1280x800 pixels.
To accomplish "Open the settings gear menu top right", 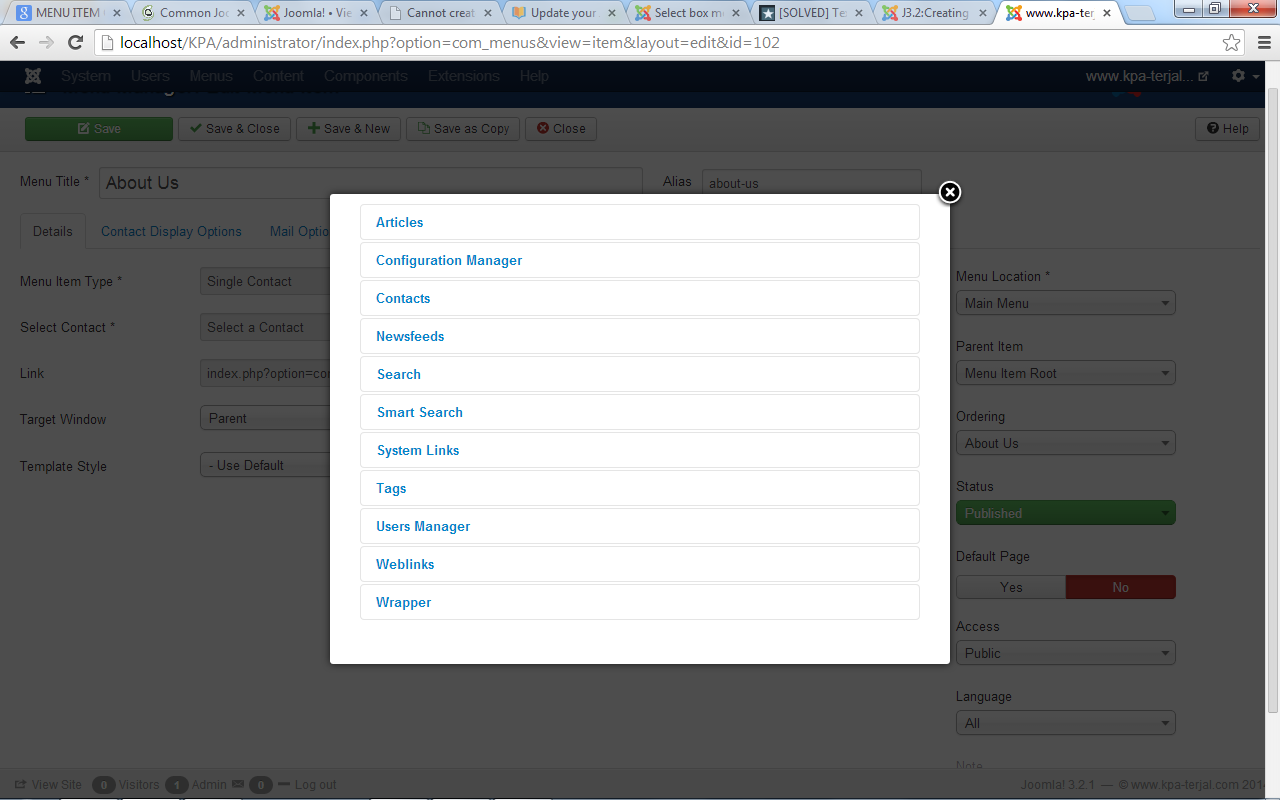I will (1238, 75).
